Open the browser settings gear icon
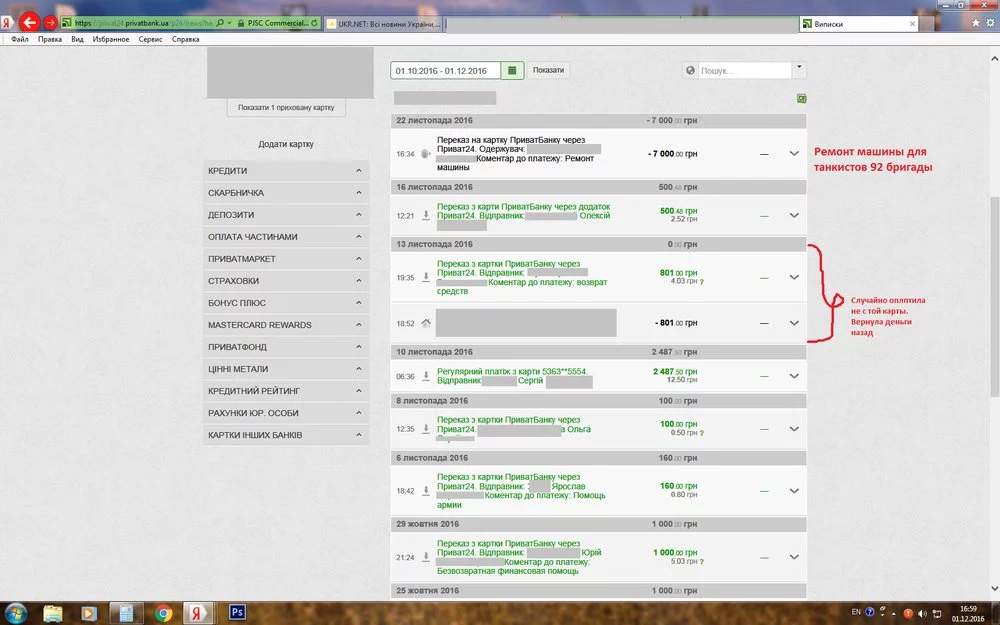Screen dimensions: 1000x625 click(990, 23)
